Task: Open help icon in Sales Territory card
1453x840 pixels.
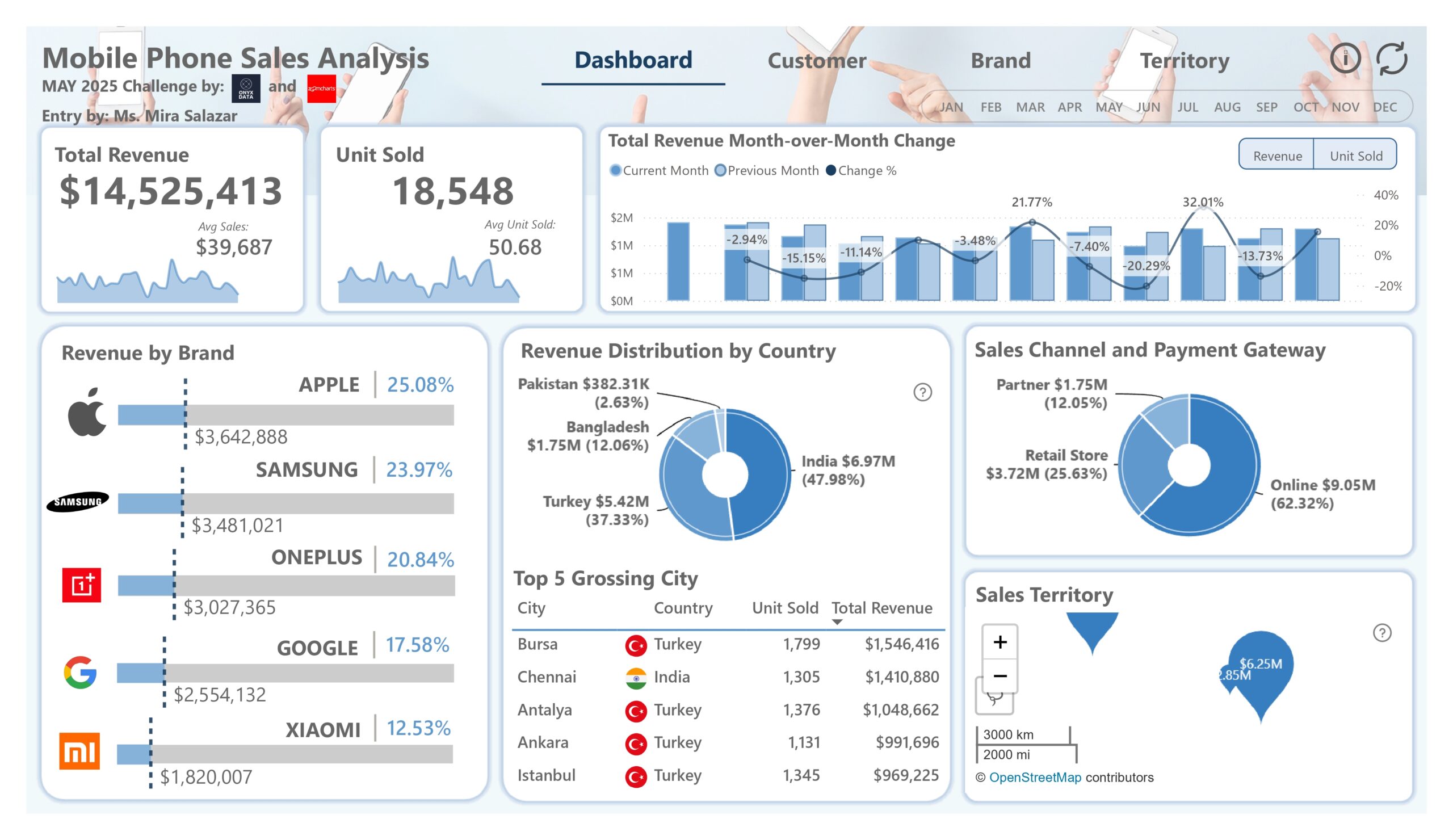Action: (x=1382, y=632)
